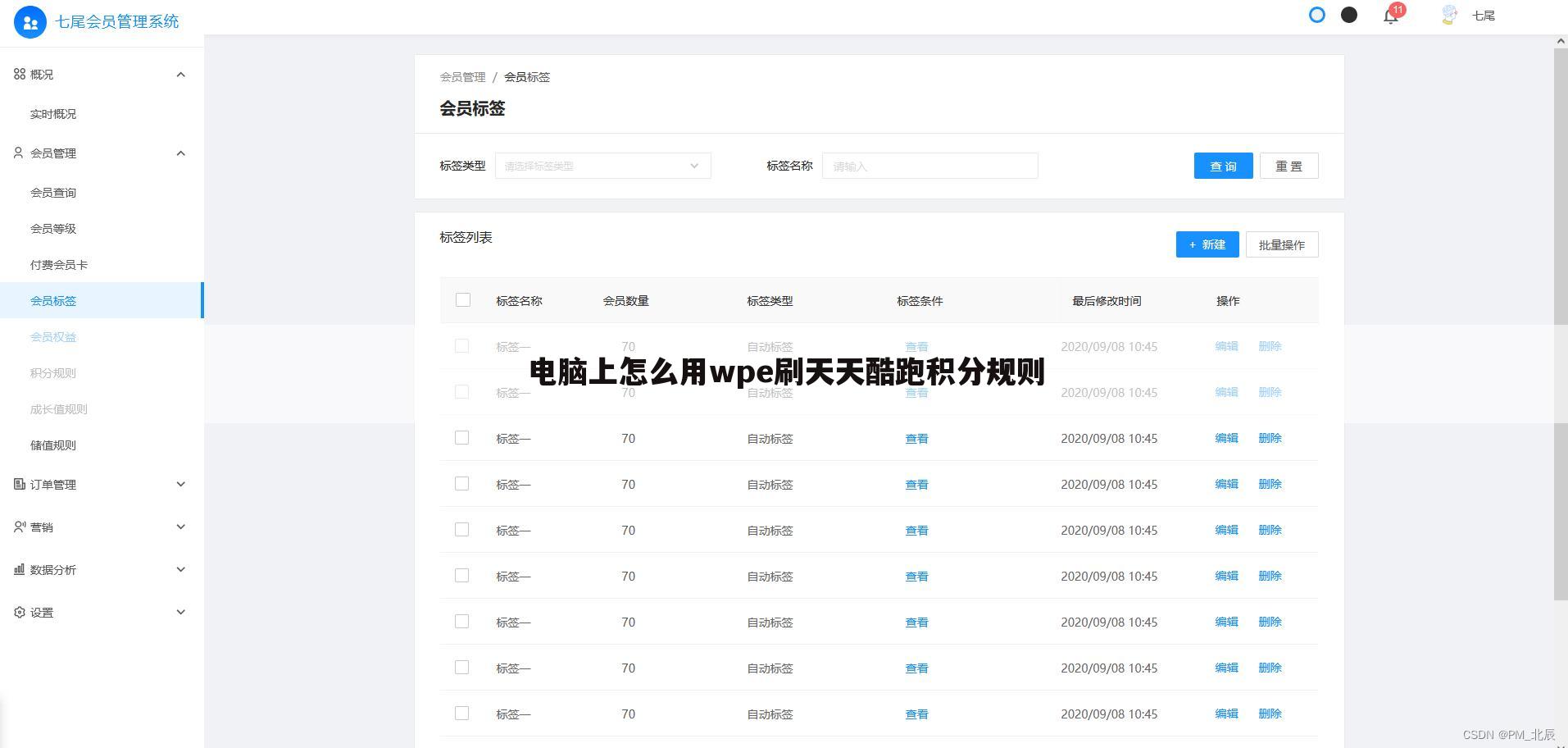
Task: Collapse the 会员管理 menu chevron
Action: point(181,153)
